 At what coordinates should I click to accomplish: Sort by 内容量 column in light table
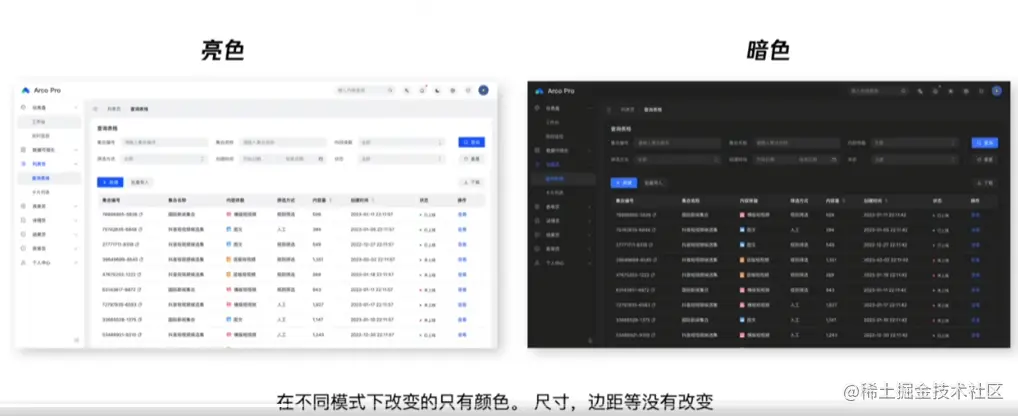[x=332, y=201]
